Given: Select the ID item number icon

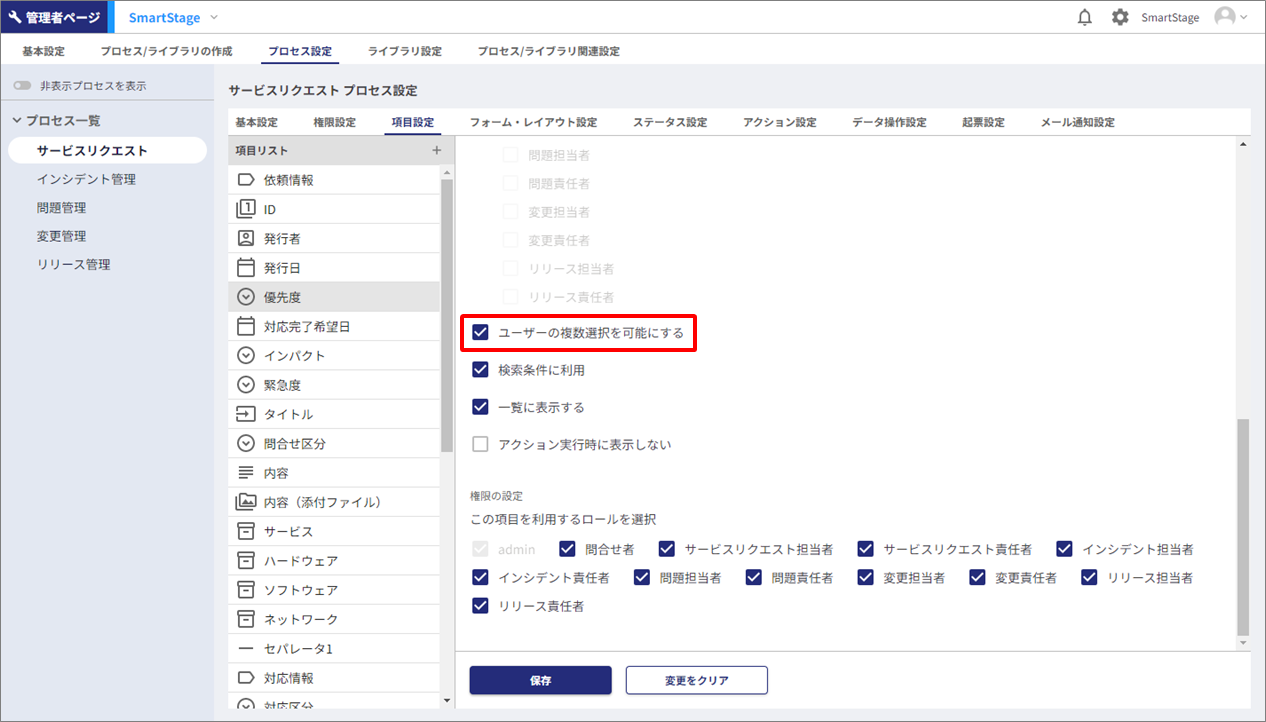Looking at the screenshot, I should 246,209.
